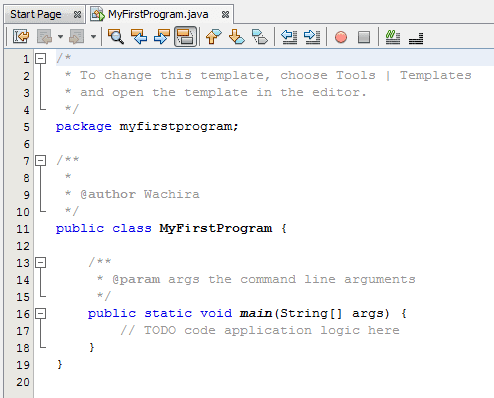The height and width of the screenshot is (398, 494).
Task: Collapse the main method fold at line 16
Action: [x=40, y=313]
